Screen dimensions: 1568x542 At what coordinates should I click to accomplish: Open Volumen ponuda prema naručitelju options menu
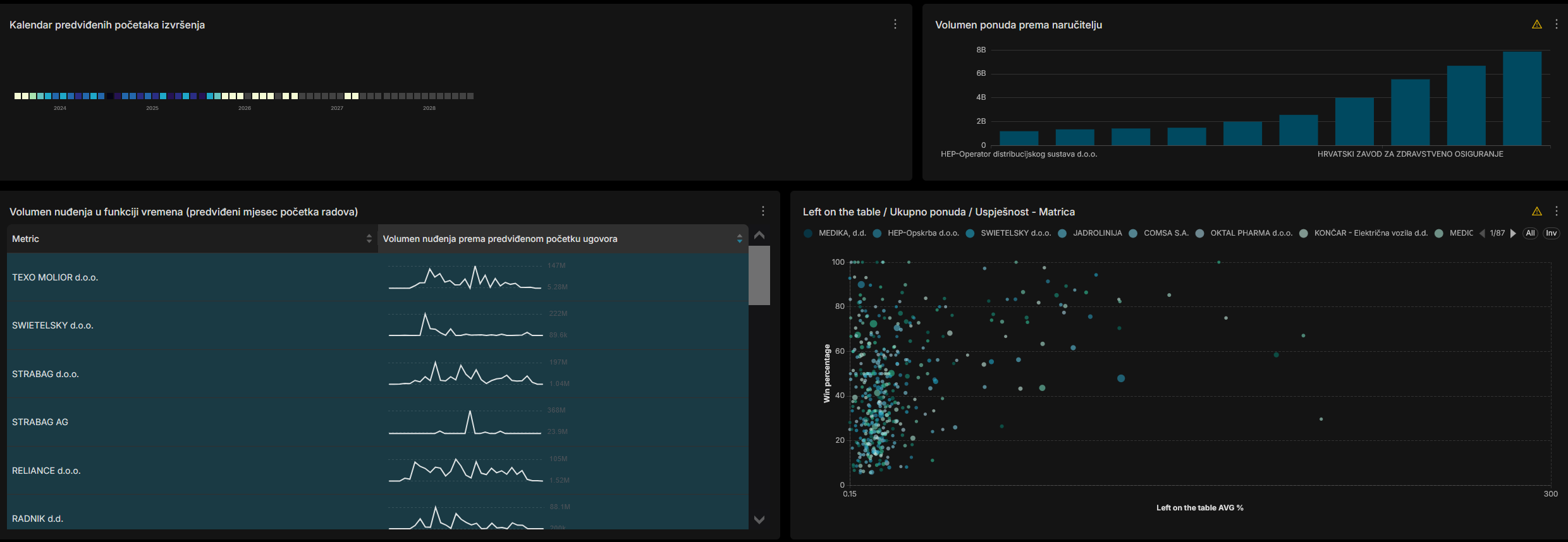1556,25
